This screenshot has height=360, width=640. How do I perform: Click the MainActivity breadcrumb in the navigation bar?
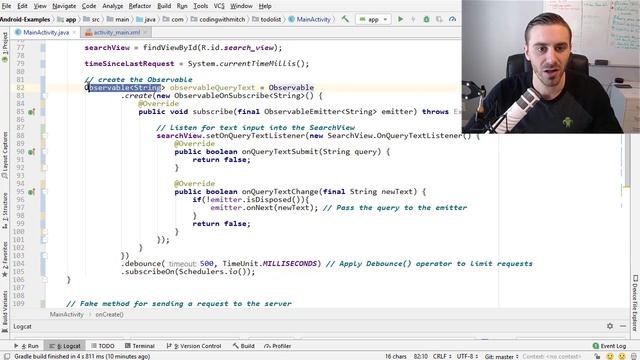pos(309,19)
